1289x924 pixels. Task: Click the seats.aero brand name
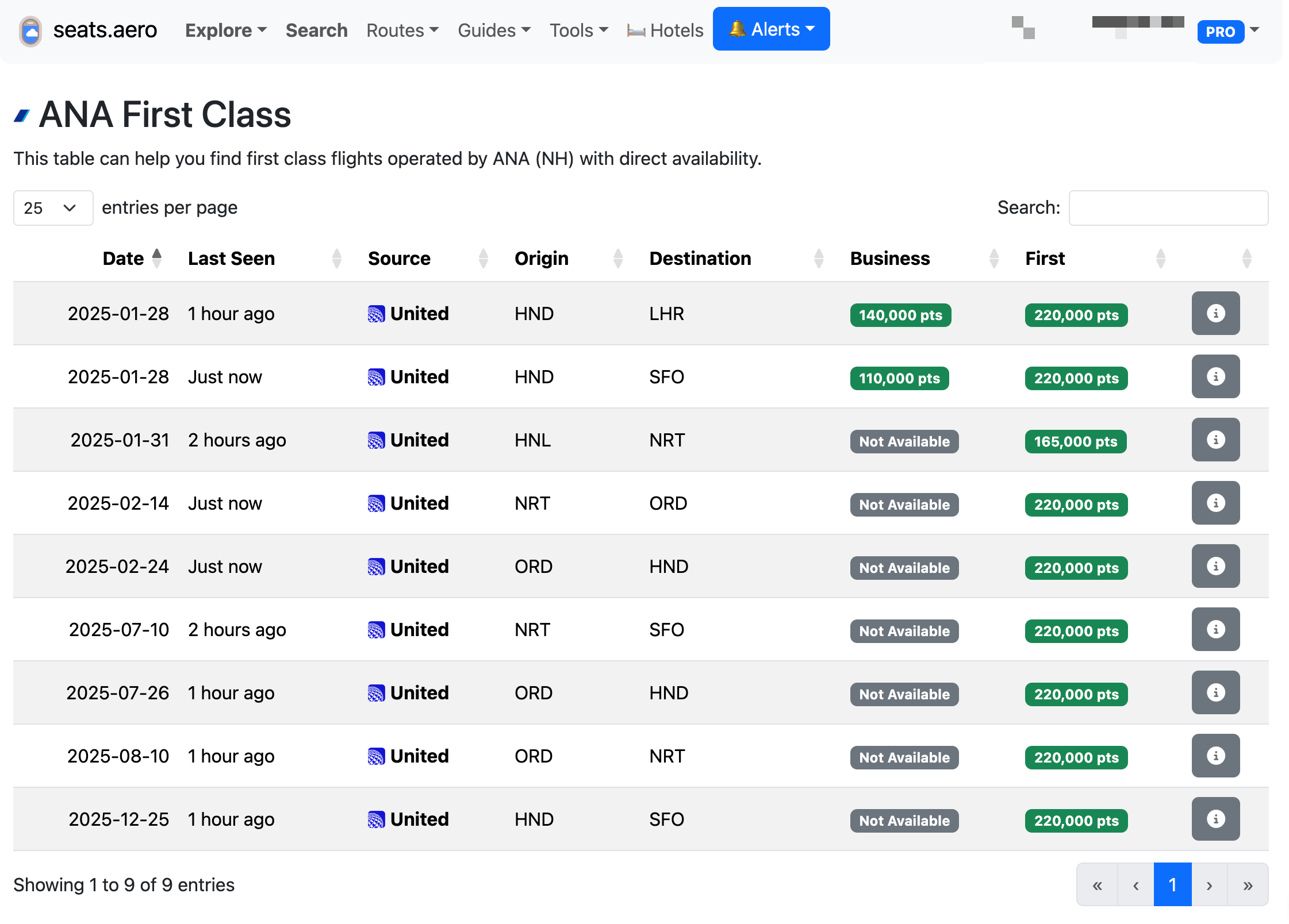coord(105,30)
